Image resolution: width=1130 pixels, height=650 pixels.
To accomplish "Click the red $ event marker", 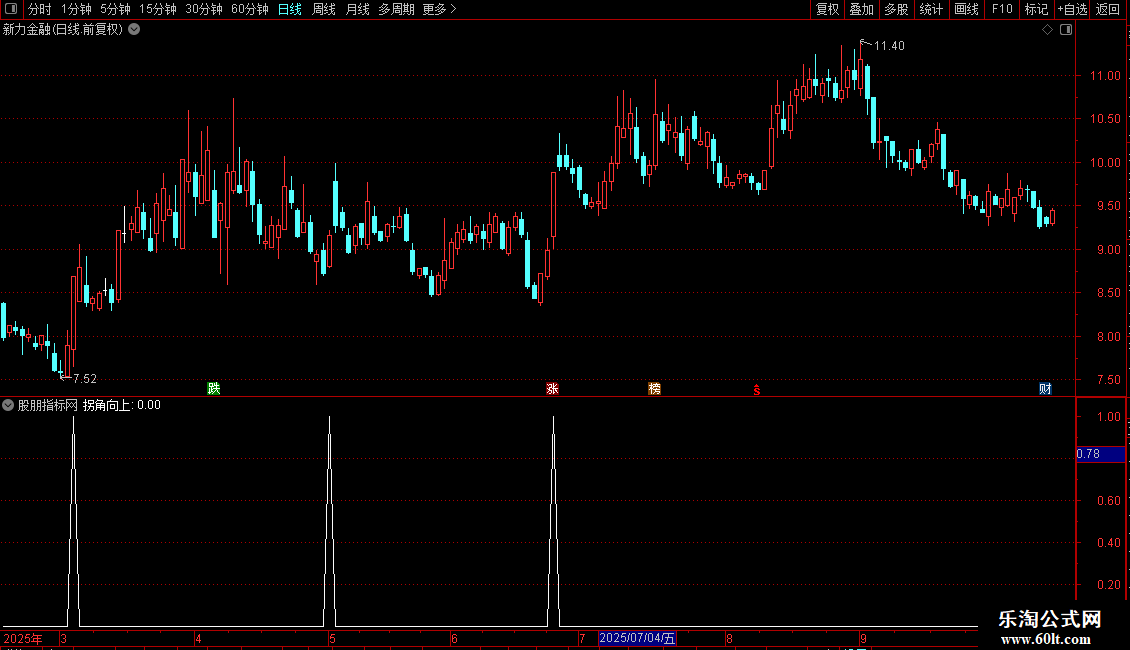I will coord(757,390).
